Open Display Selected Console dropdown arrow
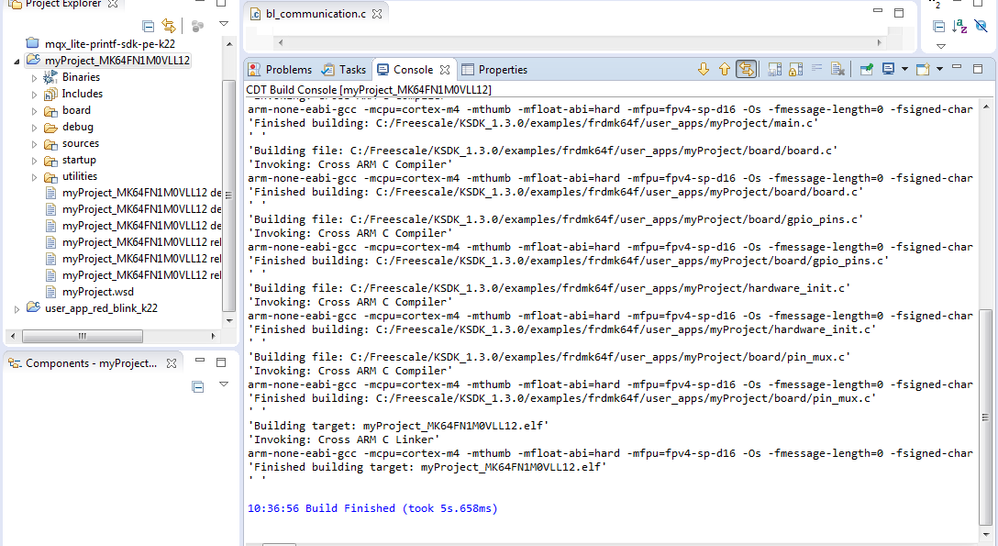This screenshot has width=998, height=546. tap(904, 69)
